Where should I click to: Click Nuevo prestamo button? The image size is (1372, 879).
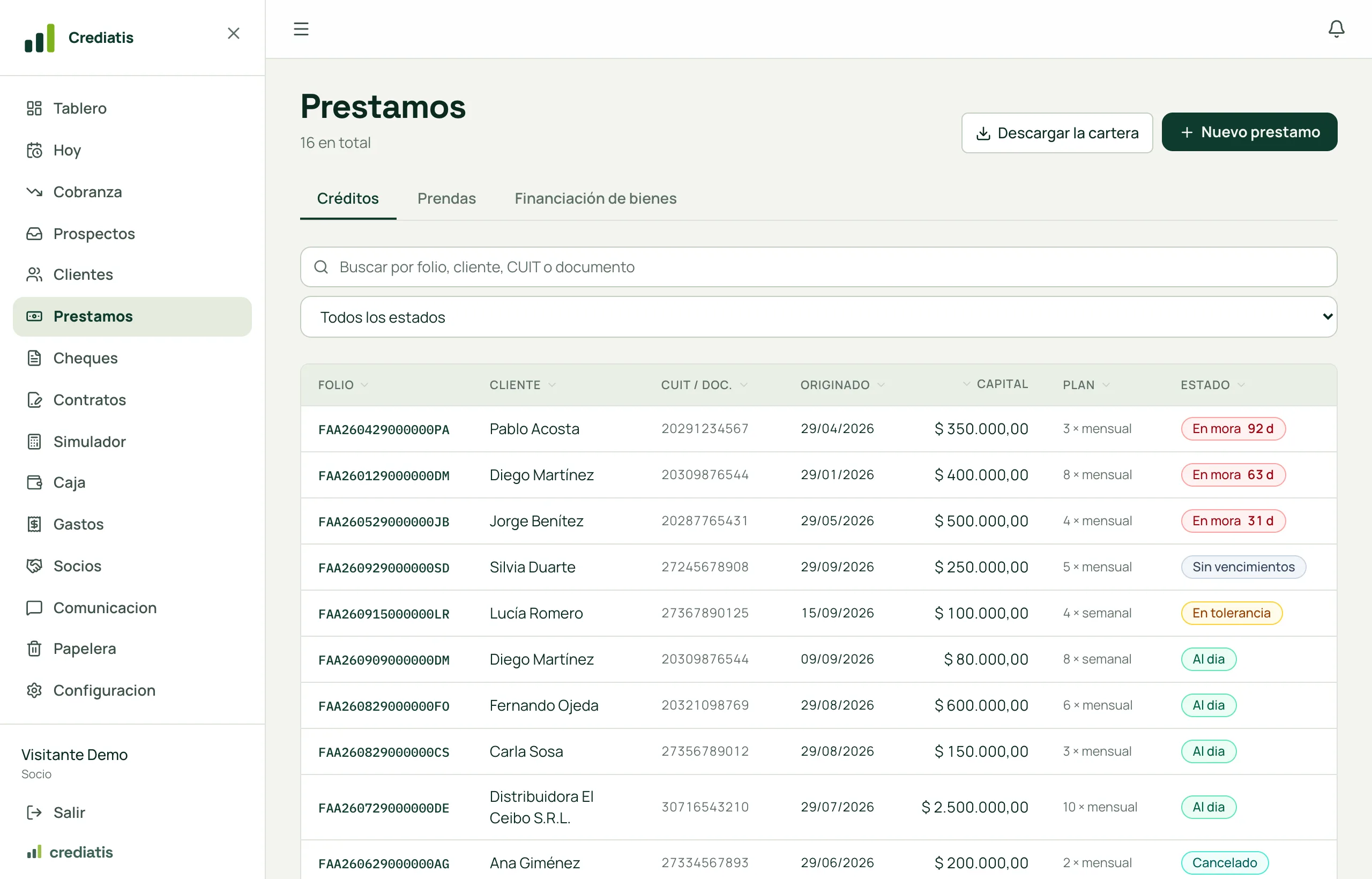tap(1249, 132)
